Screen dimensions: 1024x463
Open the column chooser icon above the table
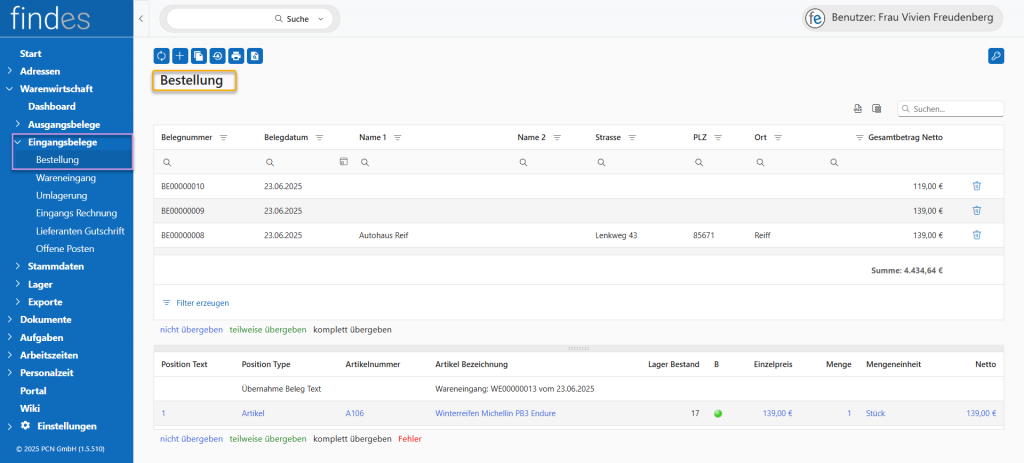(x=876, y=109)
